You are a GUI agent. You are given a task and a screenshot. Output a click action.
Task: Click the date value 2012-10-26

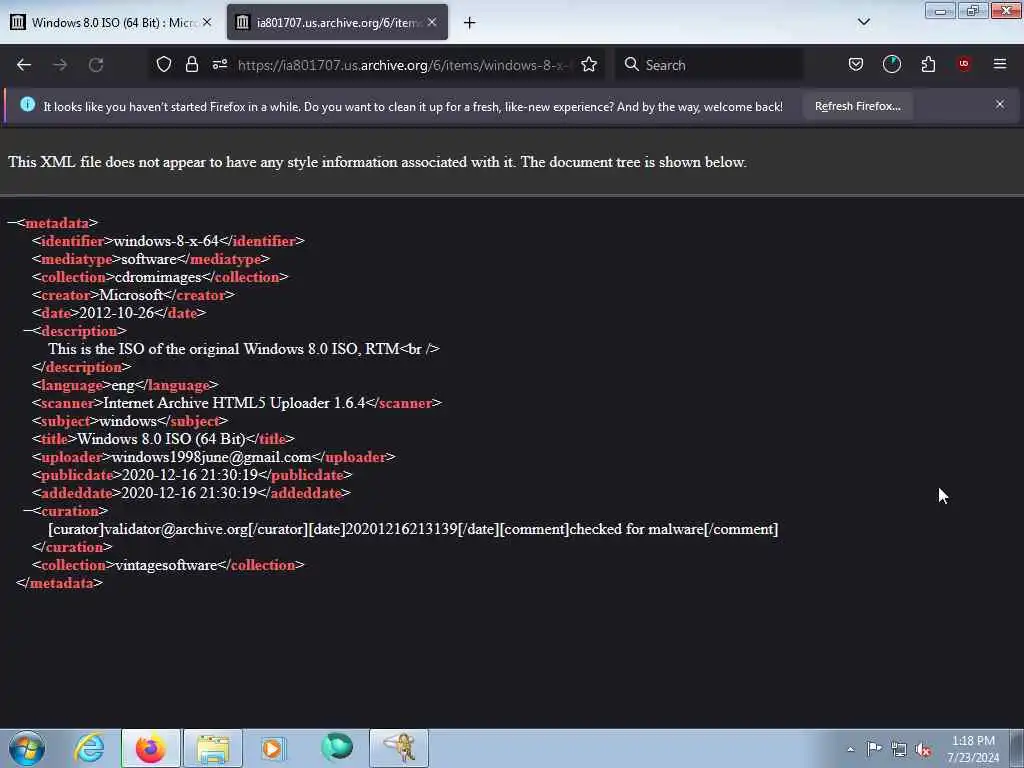pos(117,313)
